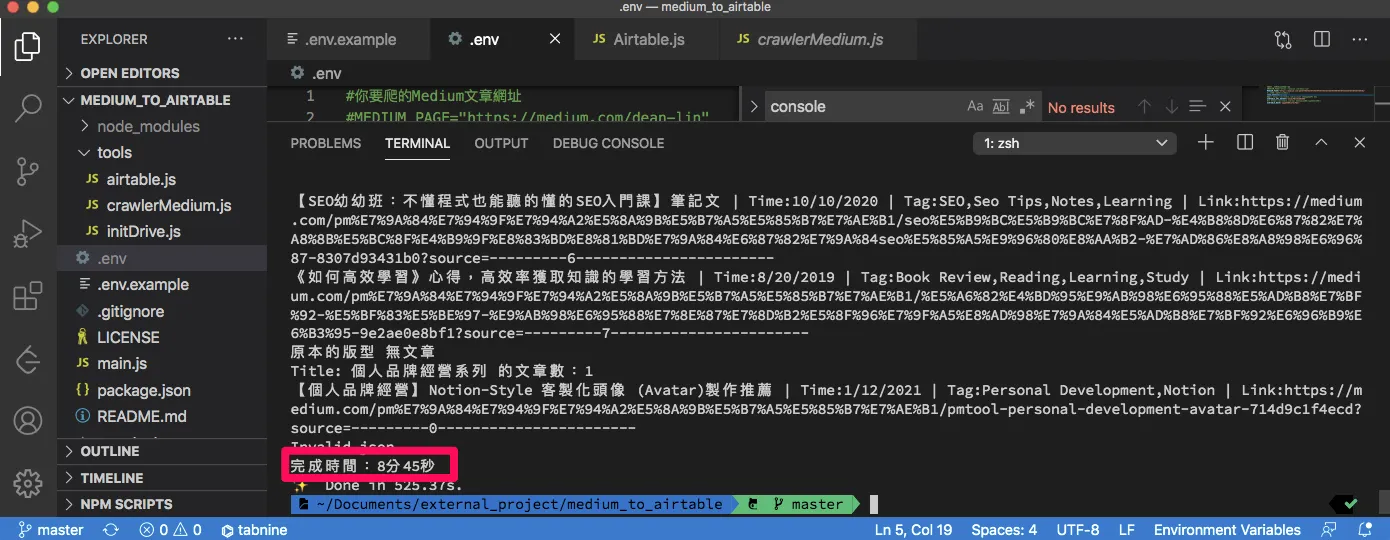The width and height of the screenshot is (1390, 540).
Task: Toggle Use Regular Expression in find
Action: pyautogui.click(x=1027, y=106)
